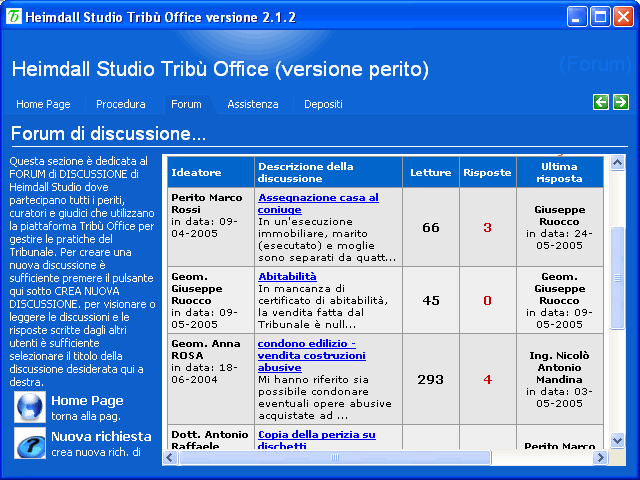Click the 'Forum di discussione...' heading
640x480 pixels.
[109, 134]
